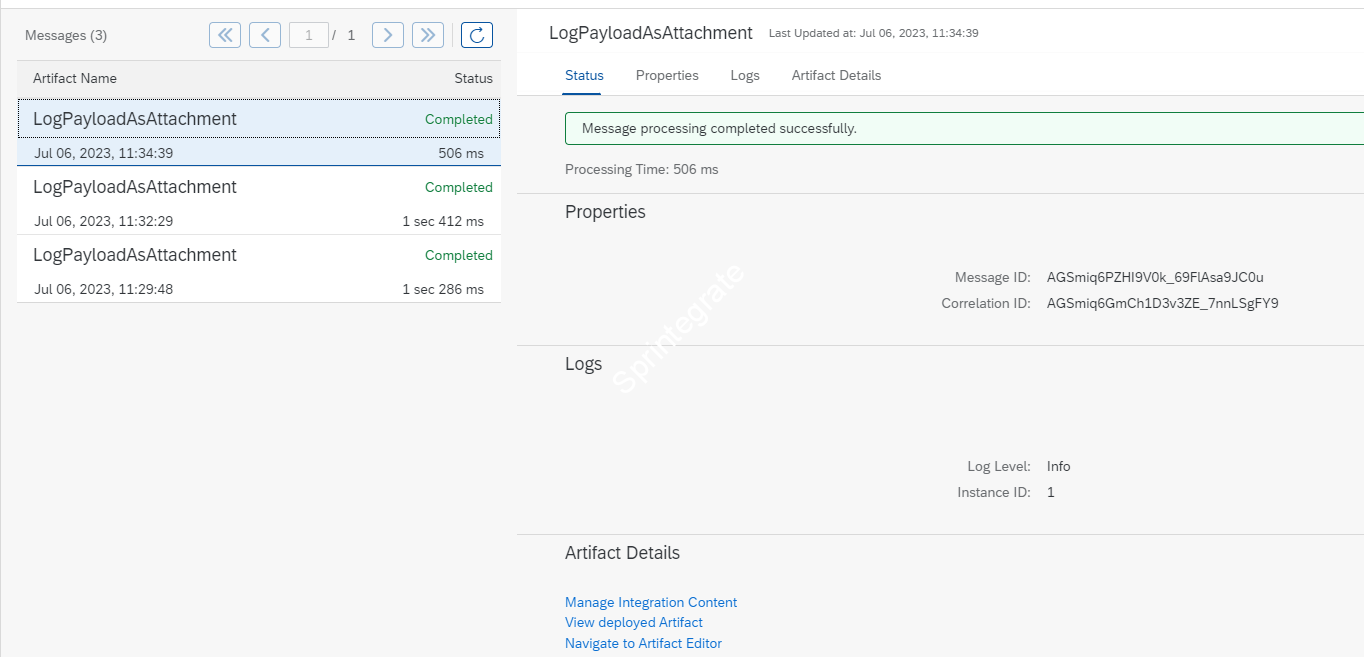The width and height of the screenshot is (1364, 657).
Task: Click the Completed status of first message
Action: pos(458,119)
